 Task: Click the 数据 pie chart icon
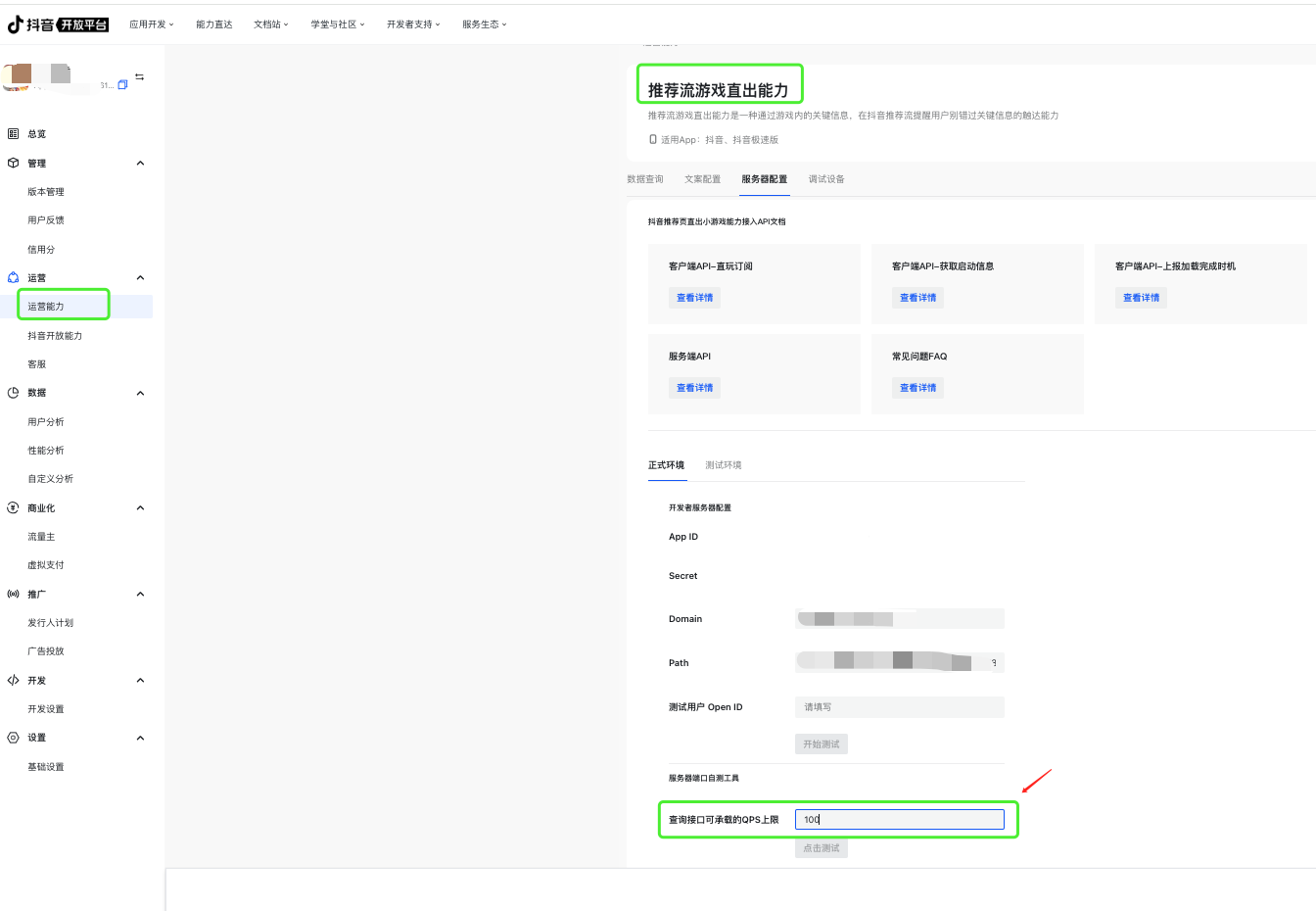coord(13,393)
